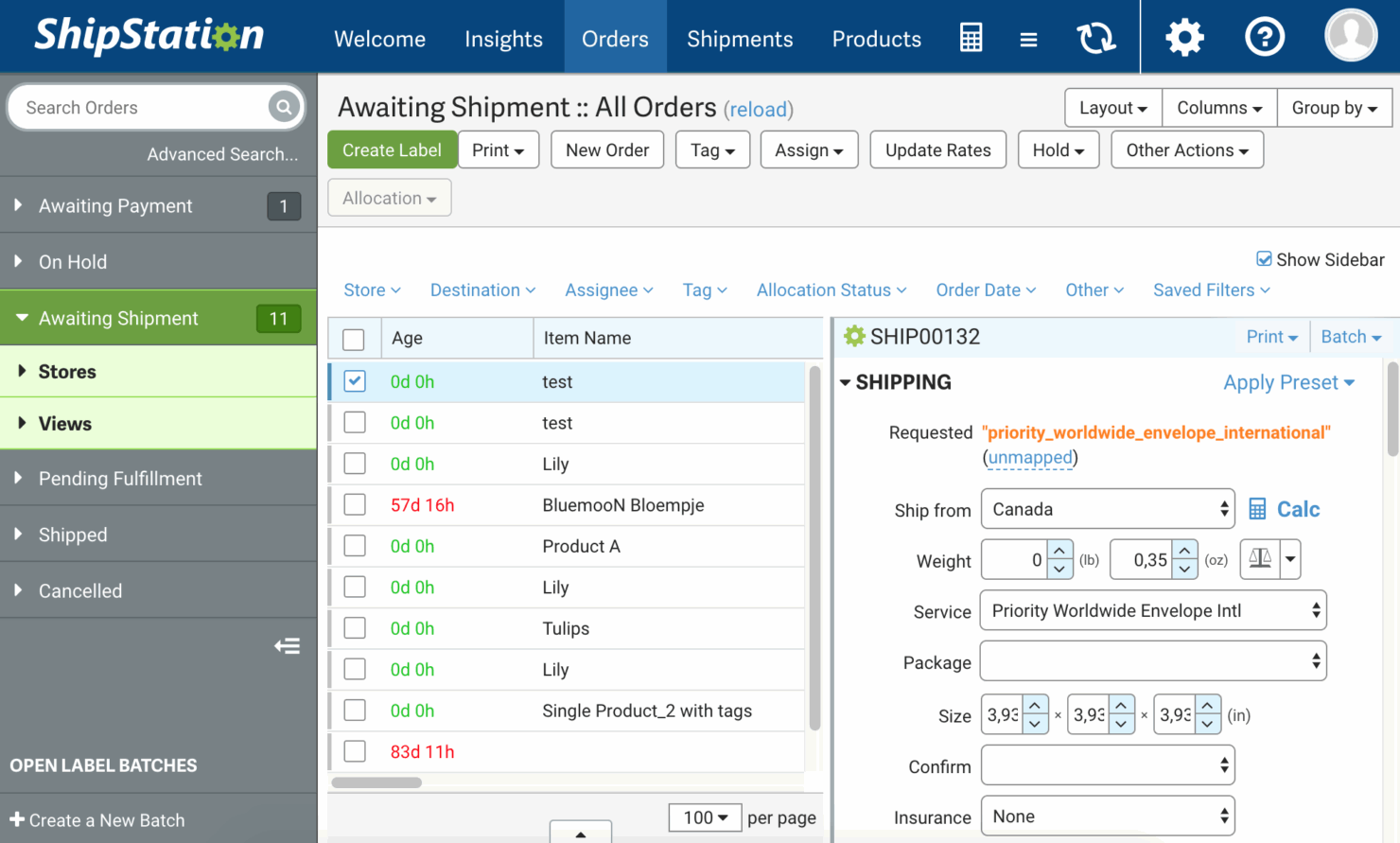Viewport: 1400px width, 843px height.
Task: Open the Insights menu item
Action: pyautogui.click(x=503, y=39)
